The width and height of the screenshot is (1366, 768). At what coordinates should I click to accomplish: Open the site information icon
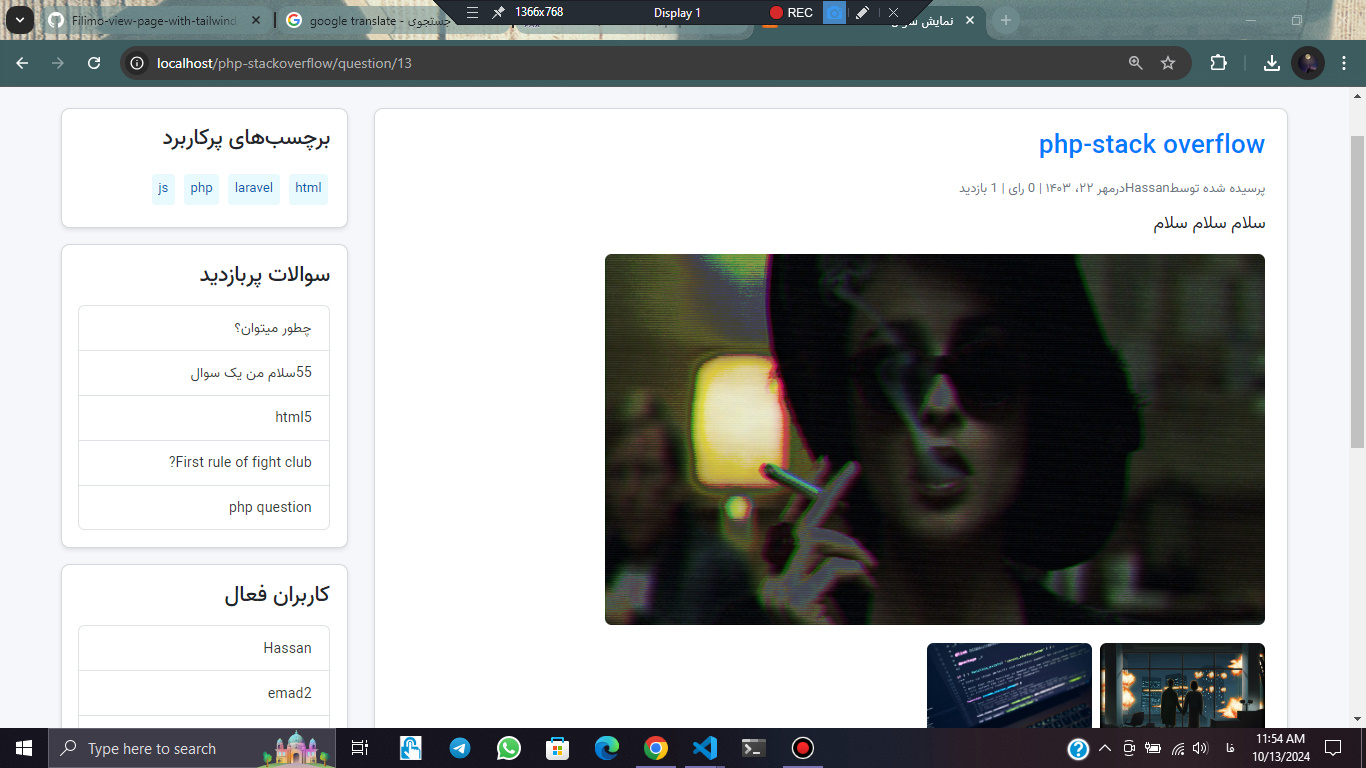coord(138,63)
